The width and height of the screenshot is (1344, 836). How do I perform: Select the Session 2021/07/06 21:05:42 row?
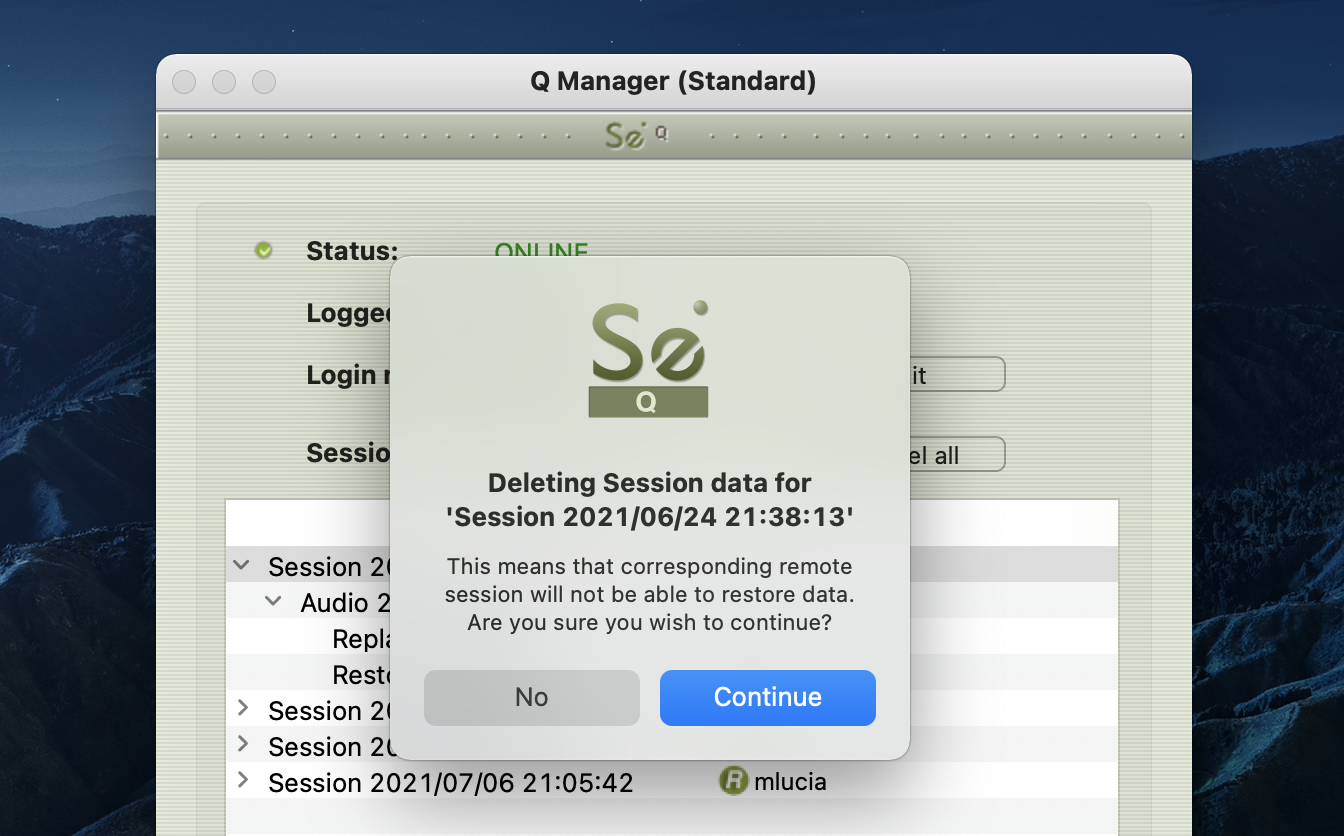click(450, 782)
